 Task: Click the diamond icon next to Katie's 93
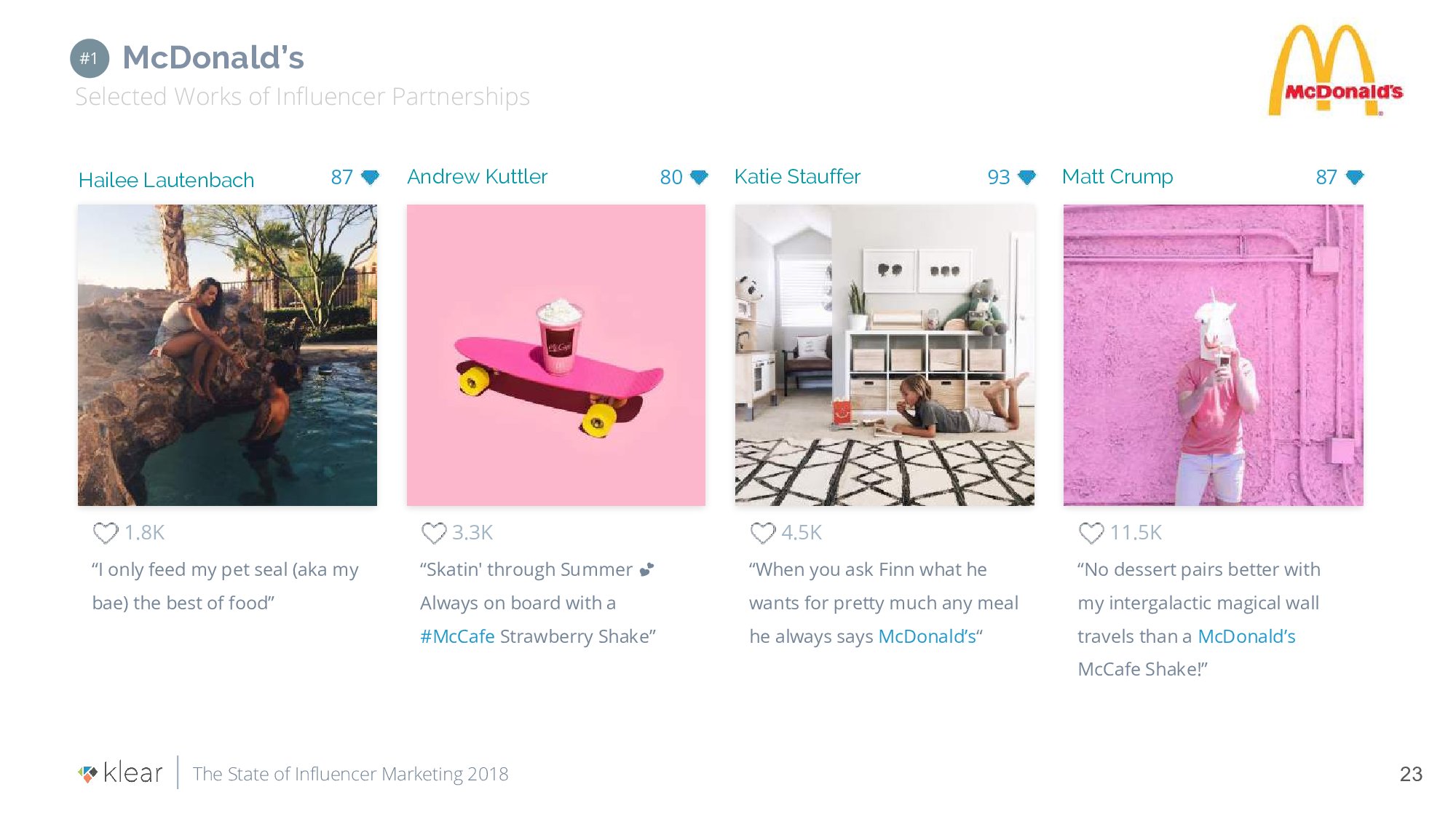click(x=1027, y=177)
